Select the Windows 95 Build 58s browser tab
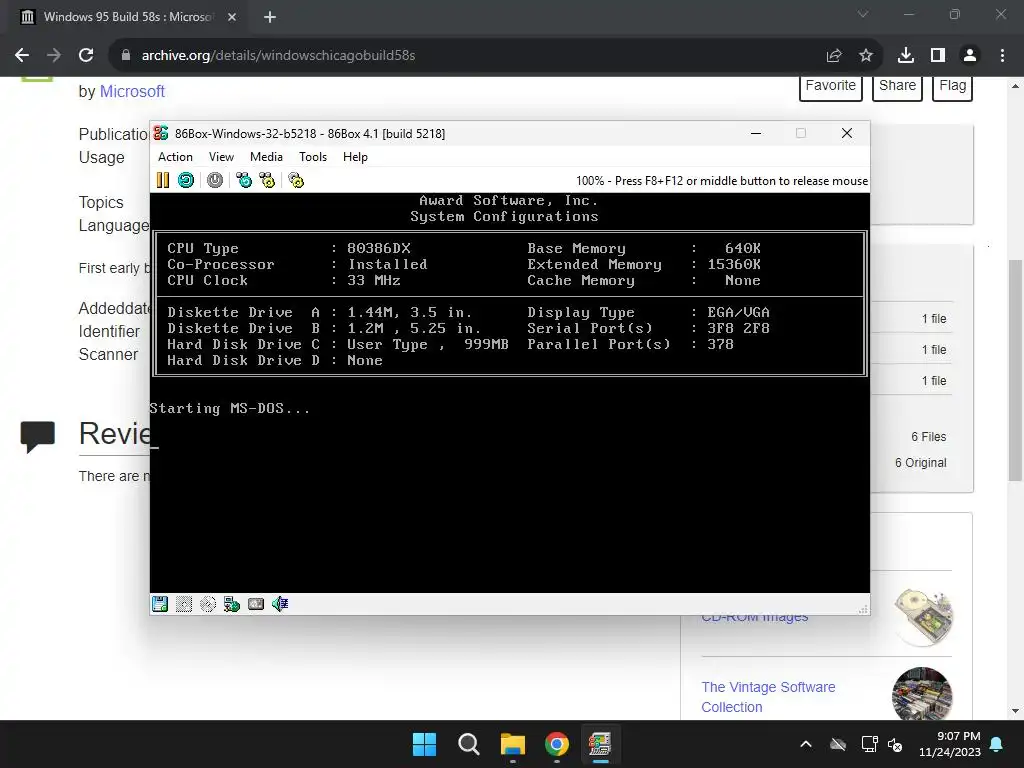Viewport: 1024px width, 768px height. [129, 17]
